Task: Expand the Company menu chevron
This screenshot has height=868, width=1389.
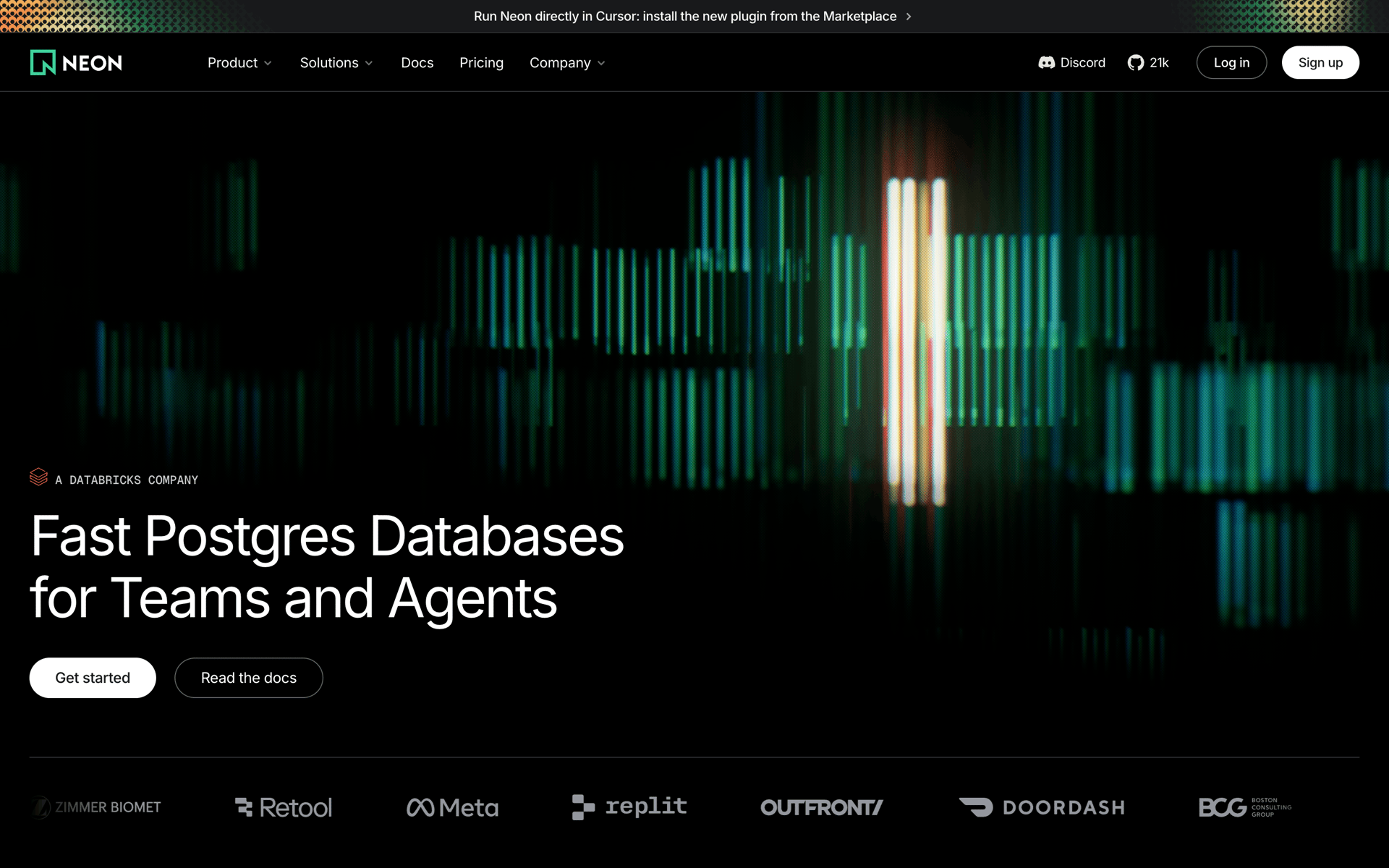Action: coord(601,64)
